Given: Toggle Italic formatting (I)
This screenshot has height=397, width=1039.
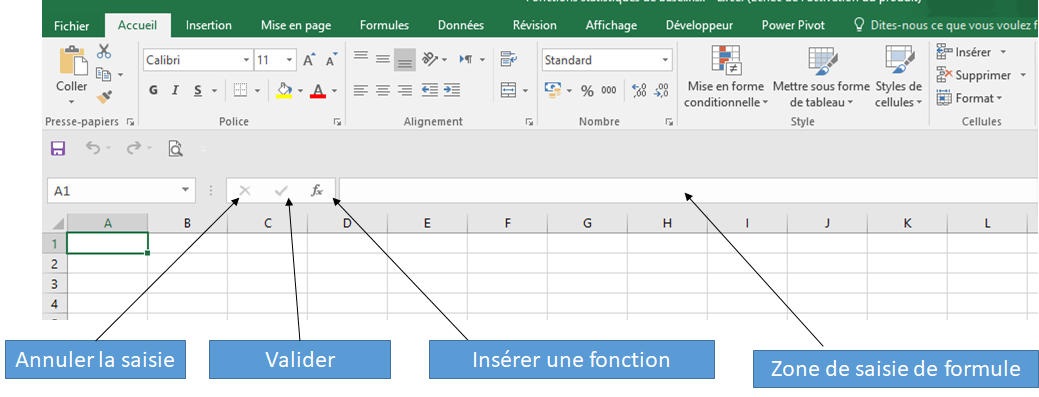Looking at the screenshot, I should [x=175, y=91].
